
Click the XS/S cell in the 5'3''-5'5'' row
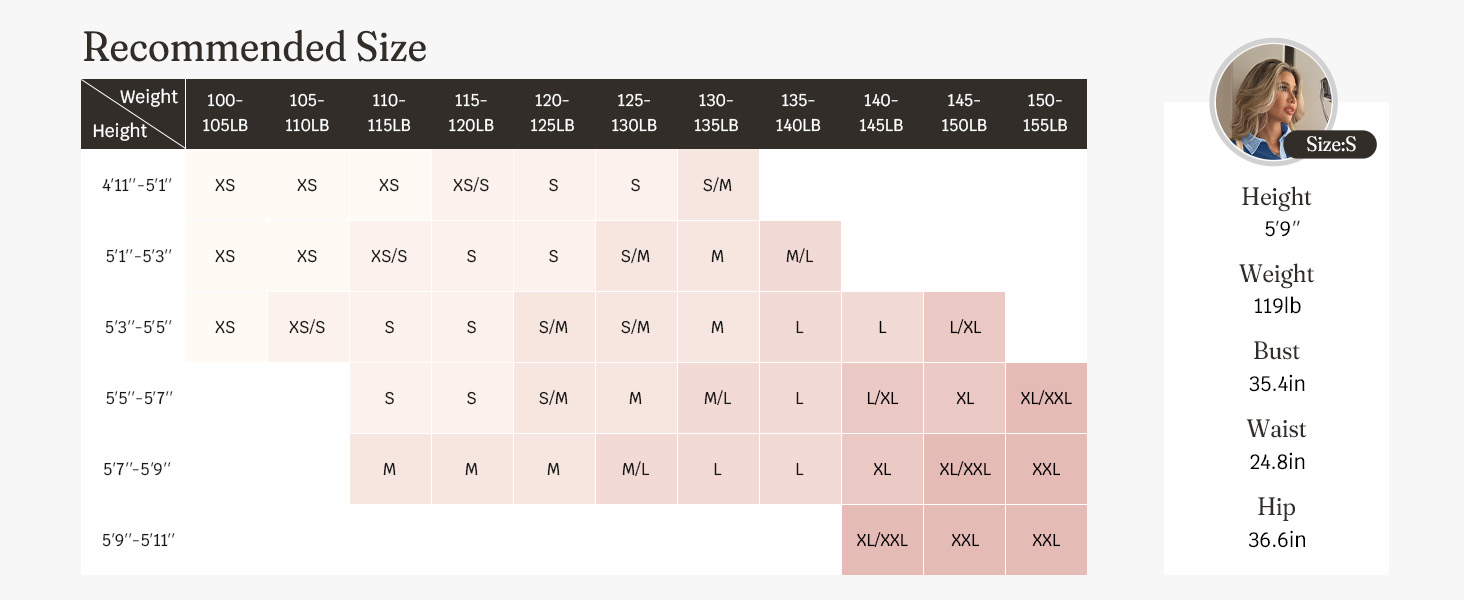click(307, 327)
